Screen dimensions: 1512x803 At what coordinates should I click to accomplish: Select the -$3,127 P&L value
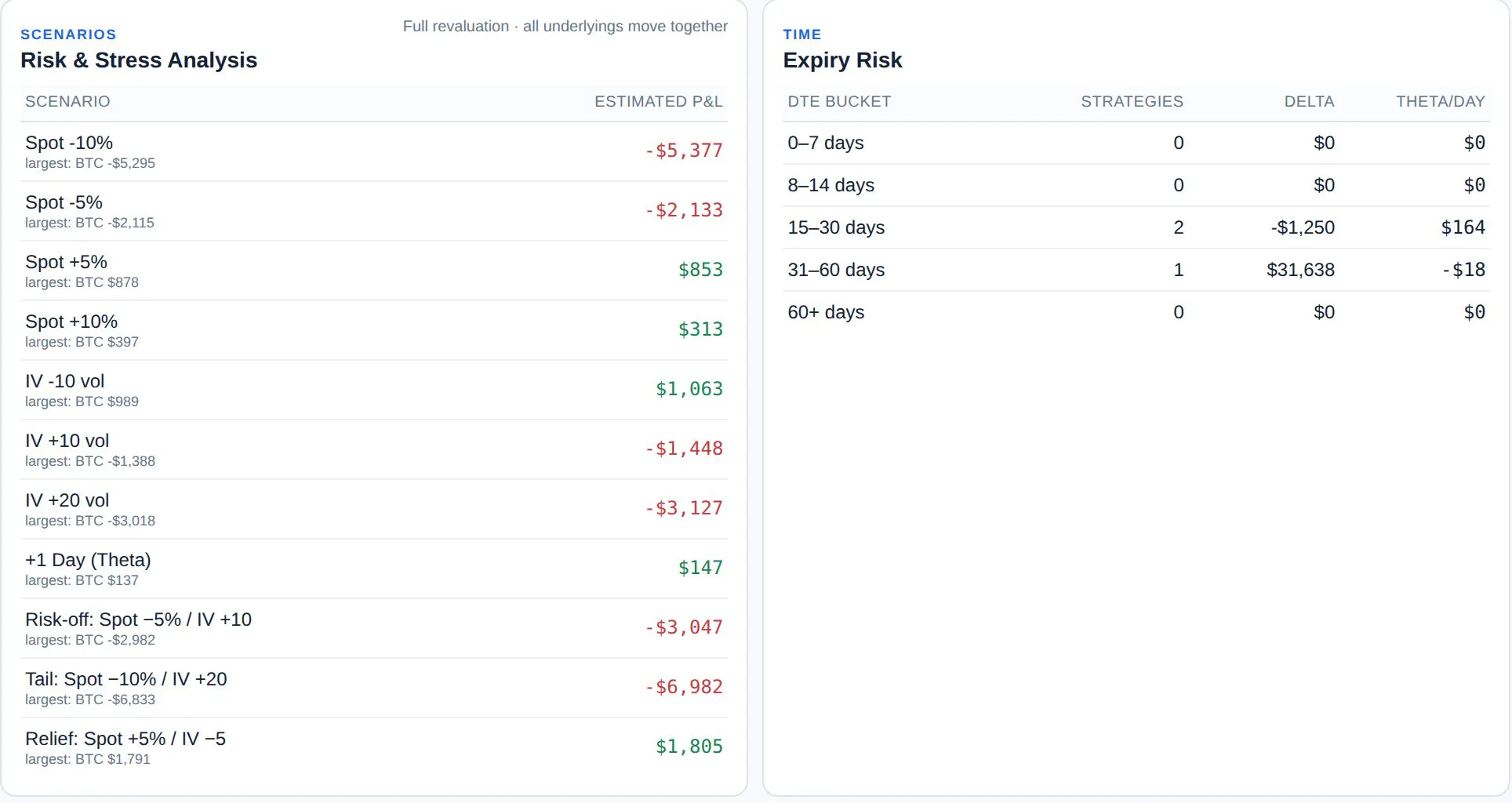tap(683, 508)
